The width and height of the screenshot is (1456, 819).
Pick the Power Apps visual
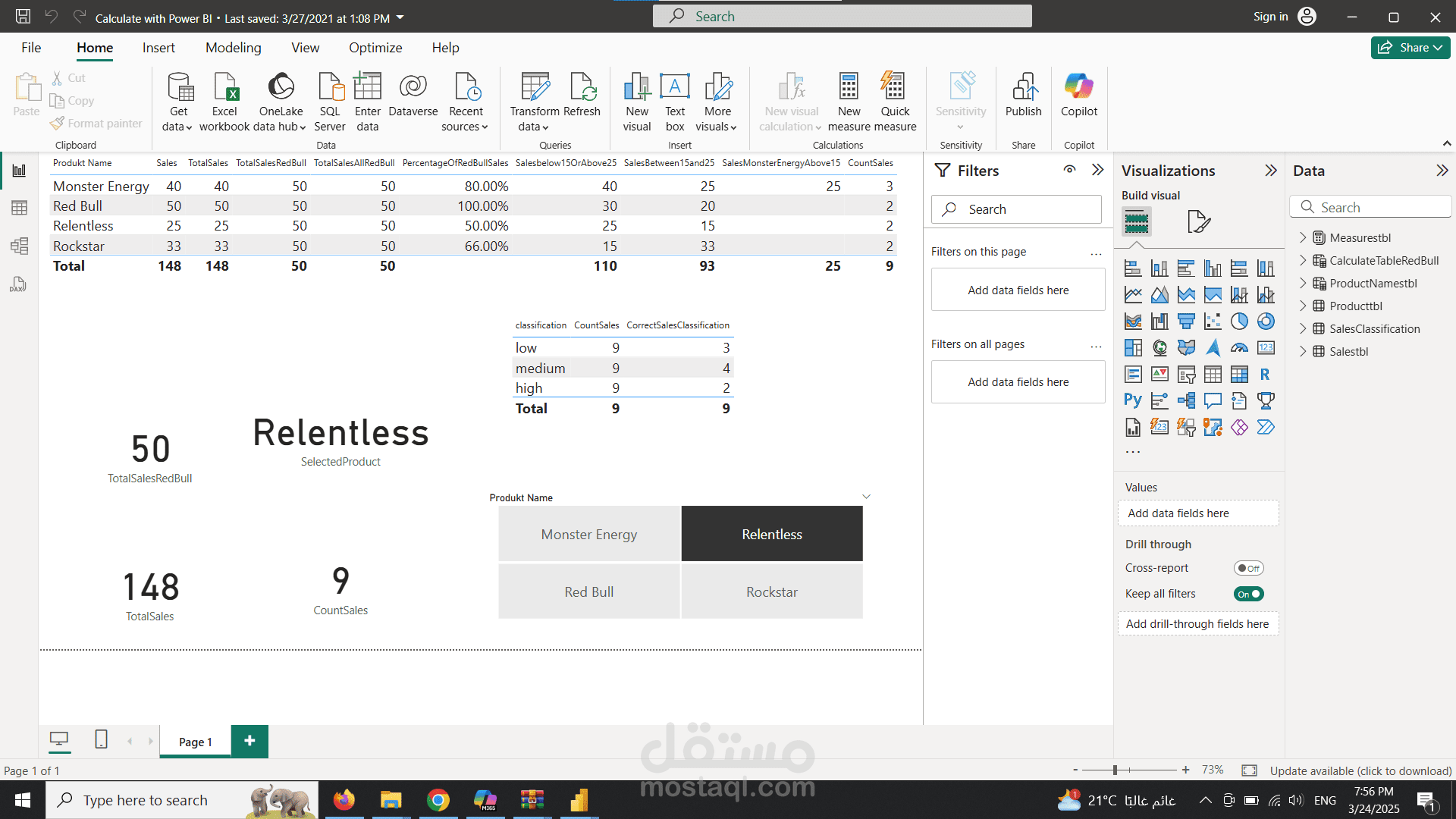coord(1239,428)
